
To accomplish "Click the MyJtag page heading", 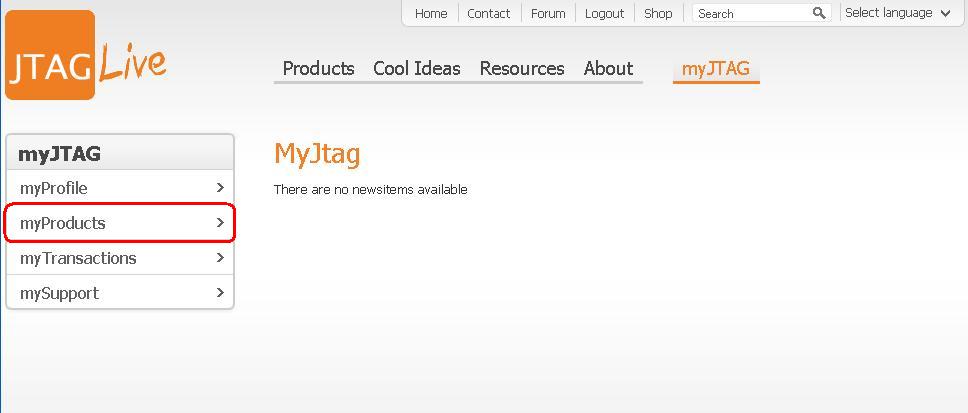I will pos(317,154).
